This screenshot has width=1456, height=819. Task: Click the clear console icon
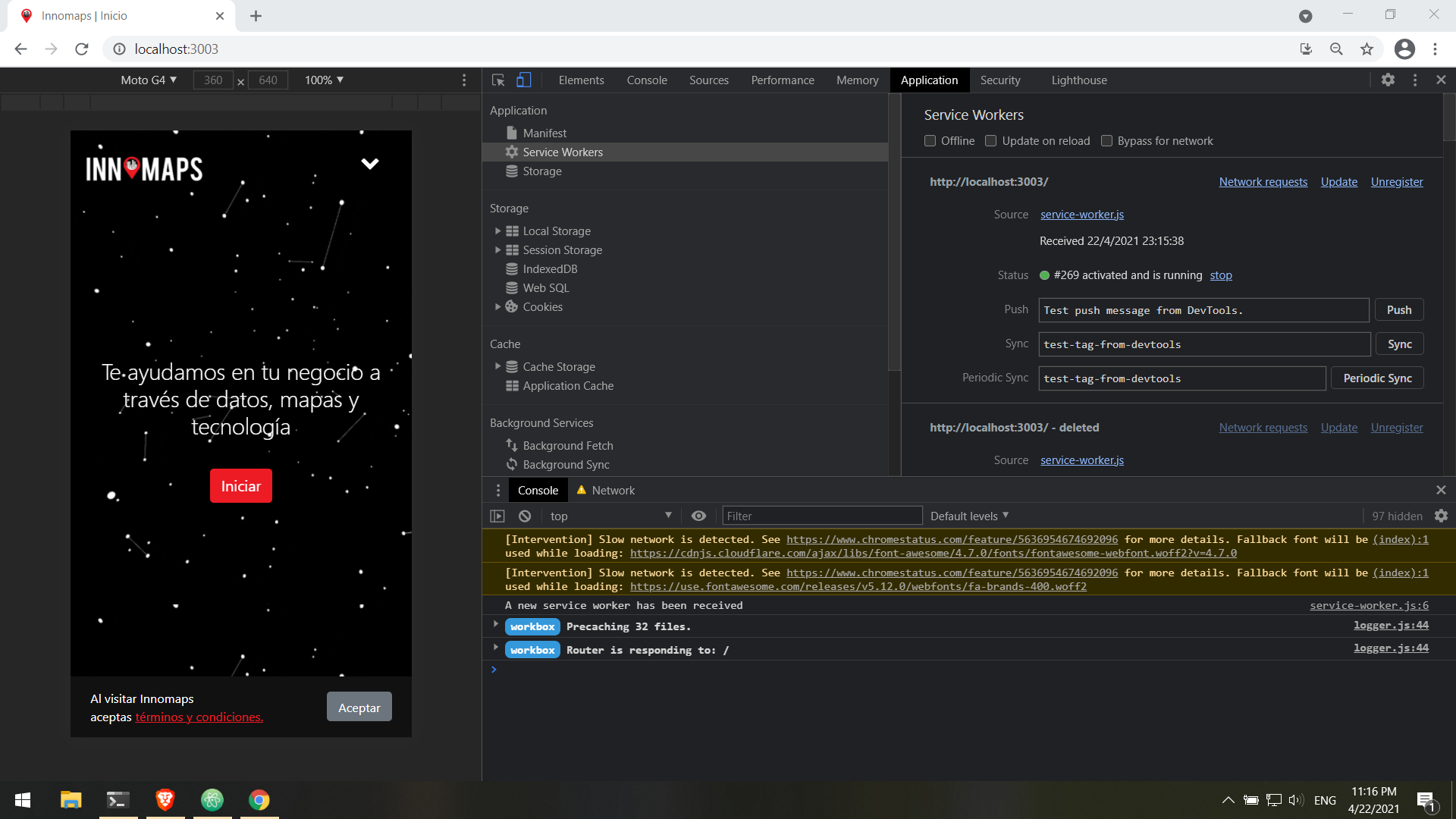click(x=525, y=516)
